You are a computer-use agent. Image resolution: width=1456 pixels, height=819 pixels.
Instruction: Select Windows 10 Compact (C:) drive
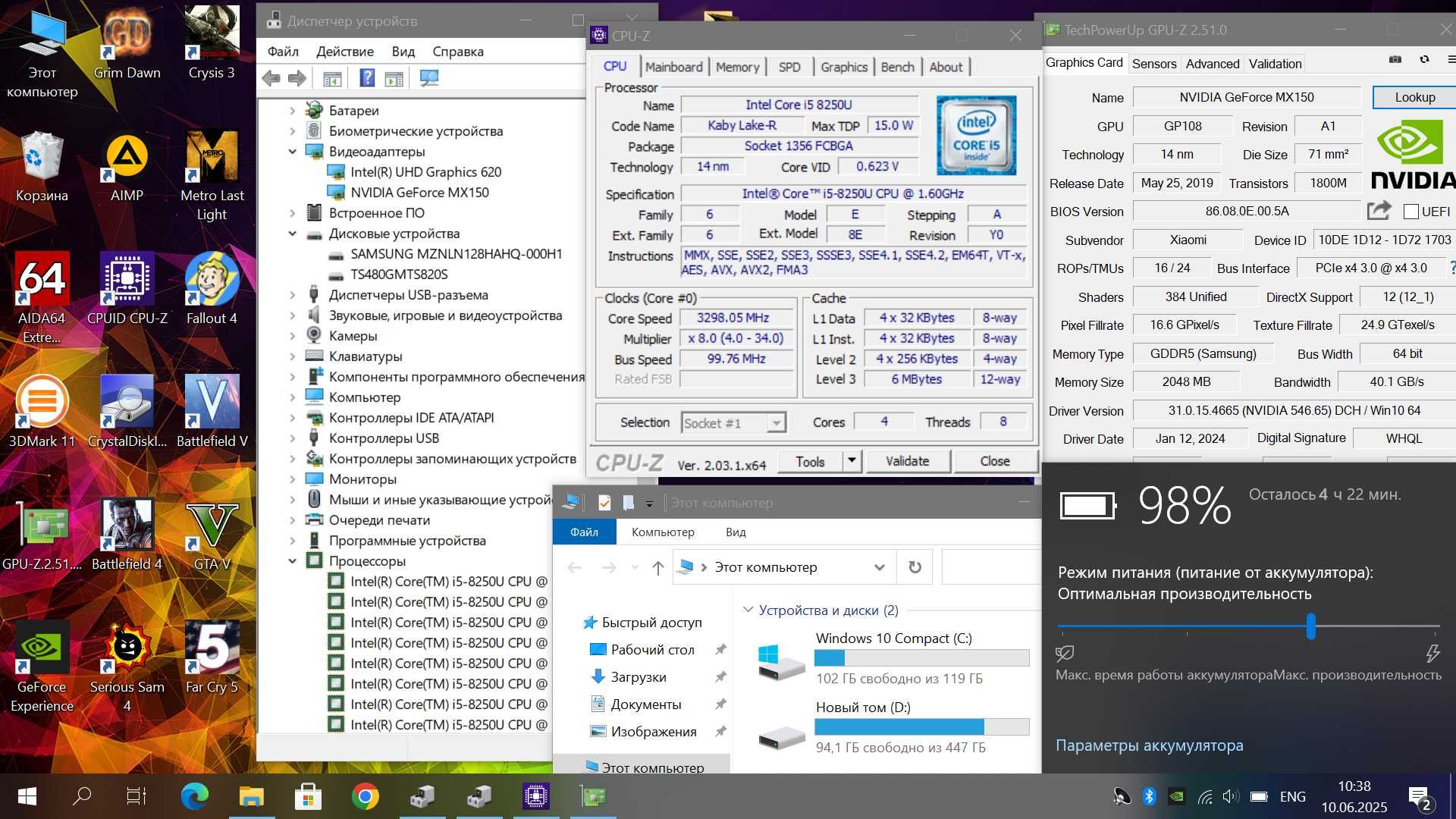pos(894,658)
